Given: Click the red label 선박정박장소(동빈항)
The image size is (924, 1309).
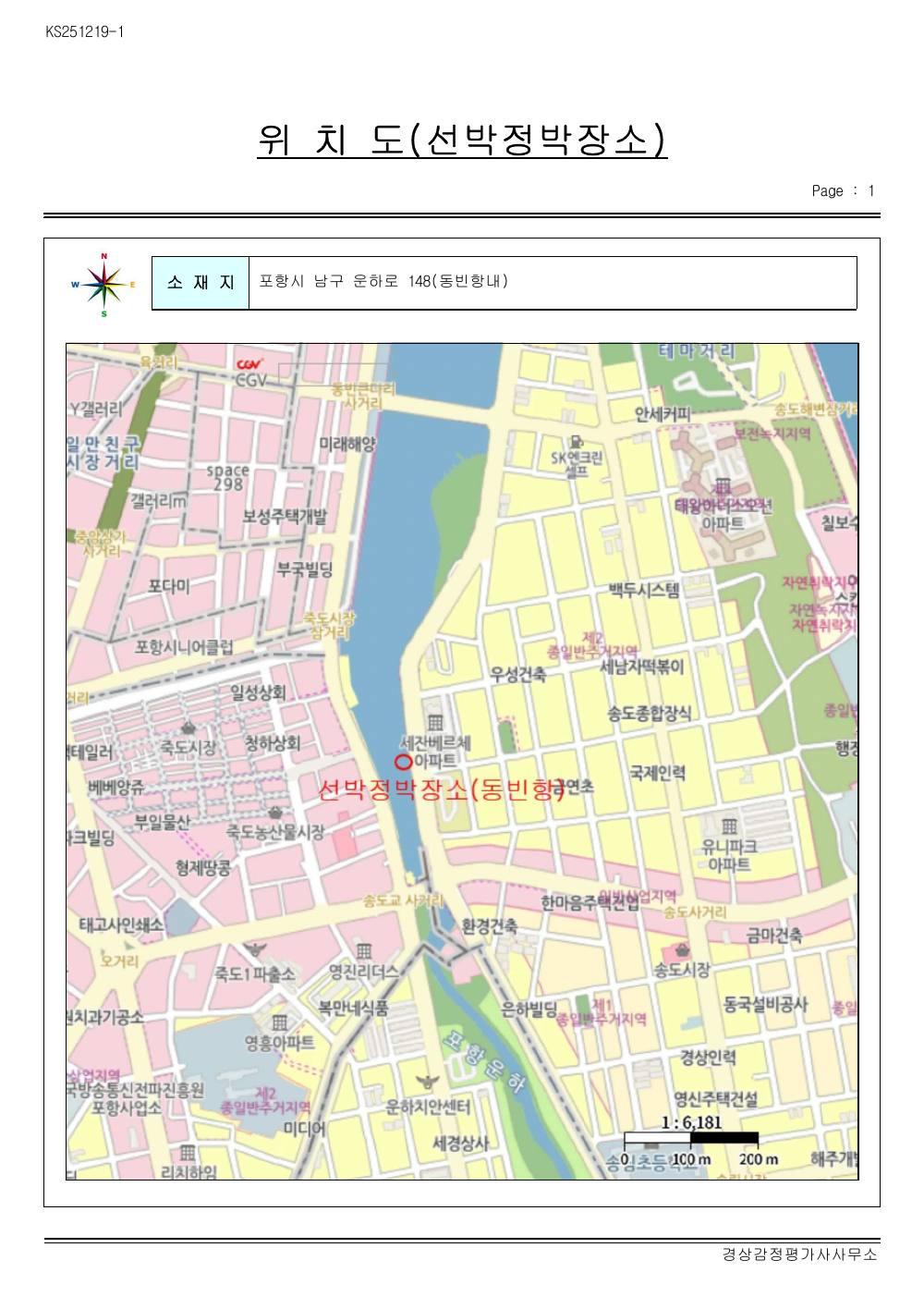Looking at the screenshot, I should (442, 790).
